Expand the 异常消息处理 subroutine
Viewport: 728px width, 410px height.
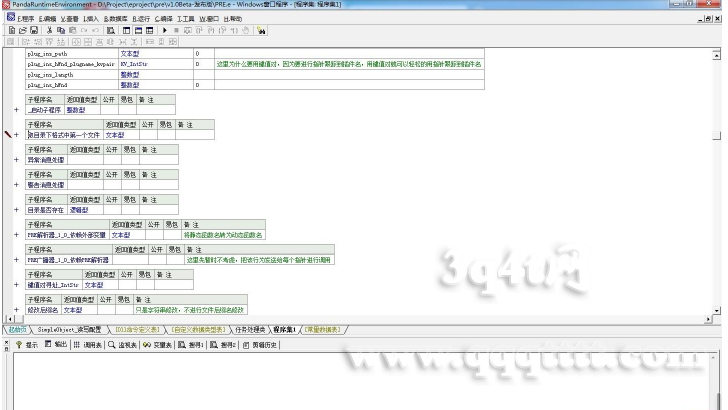16,160
